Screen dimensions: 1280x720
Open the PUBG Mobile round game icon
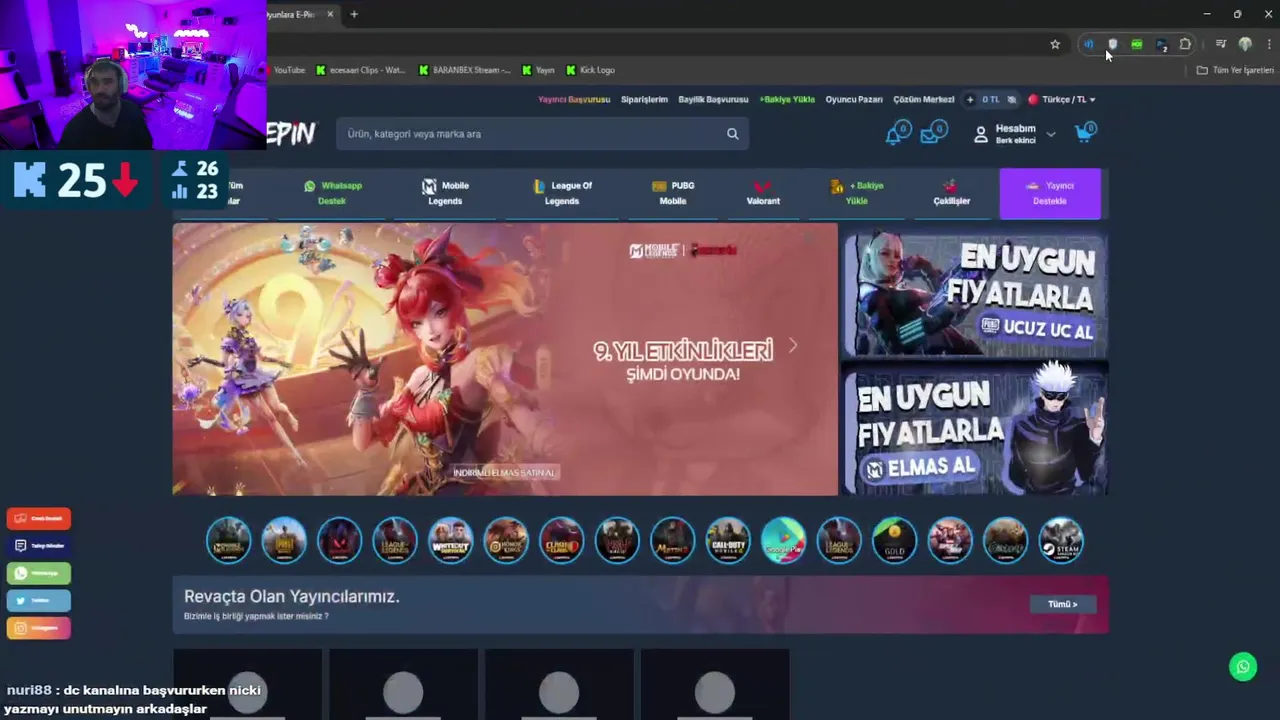tap(284, 540)
